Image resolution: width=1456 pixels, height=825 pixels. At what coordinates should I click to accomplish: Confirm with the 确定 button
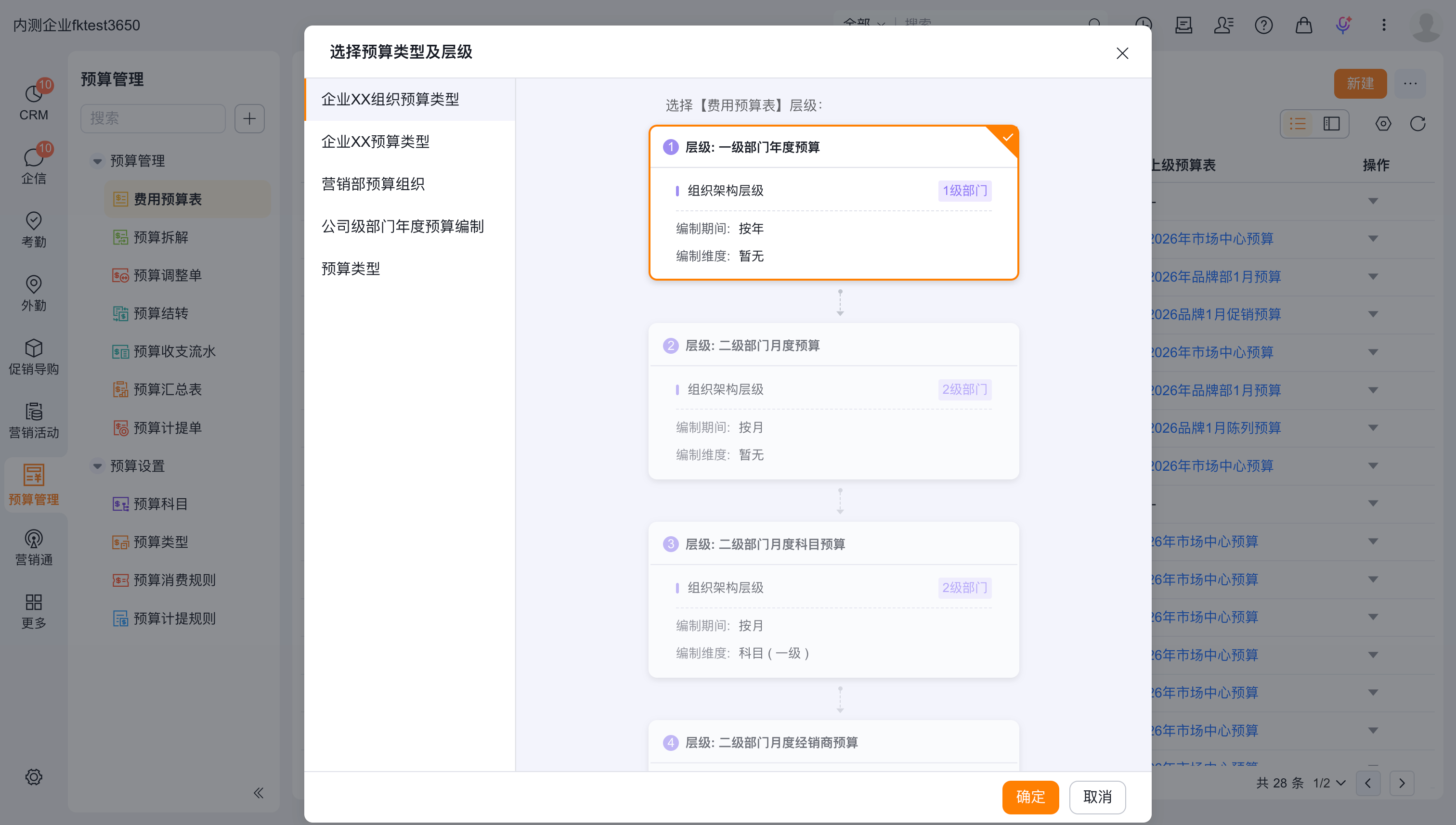(x=1030, y=797)
